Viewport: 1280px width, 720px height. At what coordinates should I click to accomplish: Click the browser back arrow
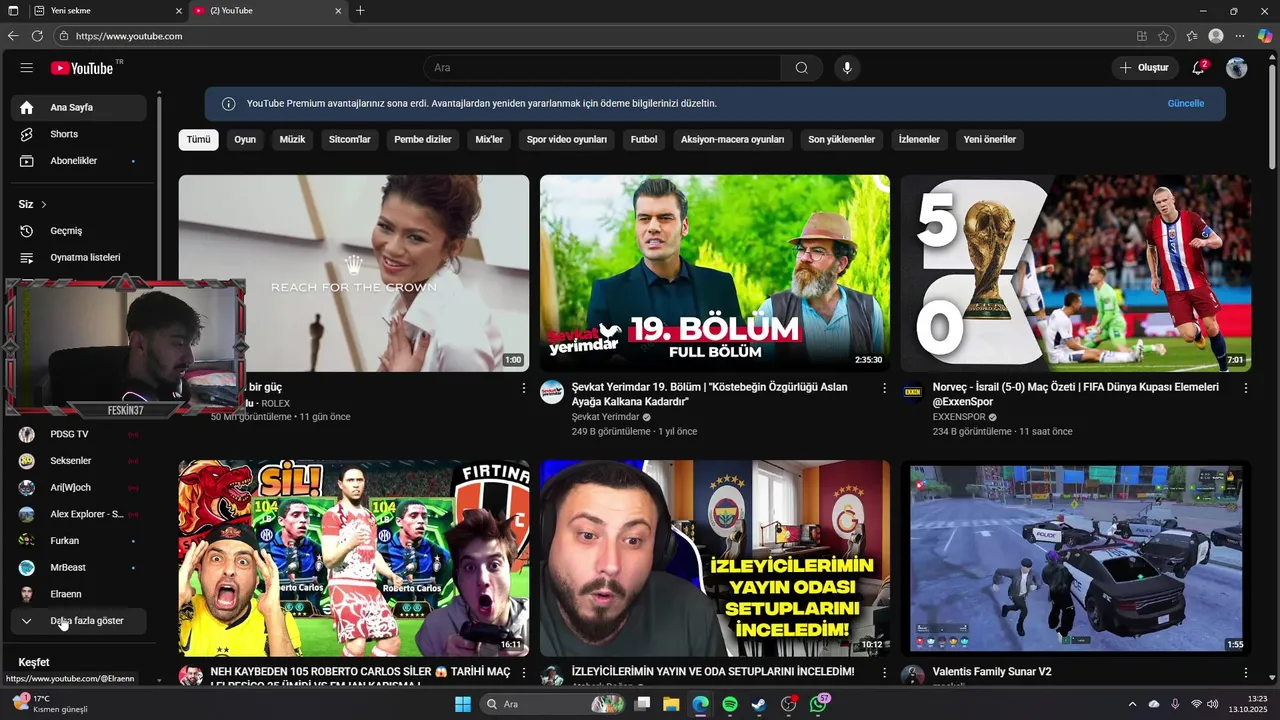point(13,36)
